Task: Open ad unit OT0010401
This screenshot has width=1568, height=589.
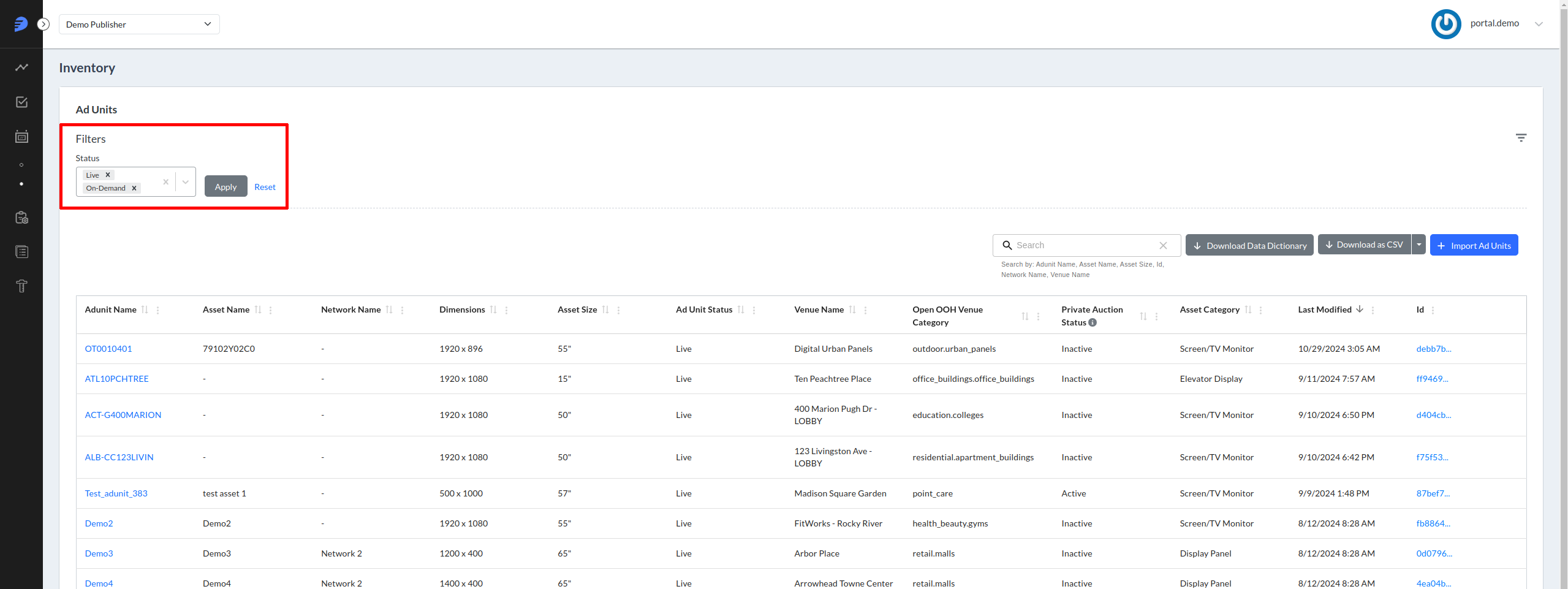Action: tap(108, 349)
